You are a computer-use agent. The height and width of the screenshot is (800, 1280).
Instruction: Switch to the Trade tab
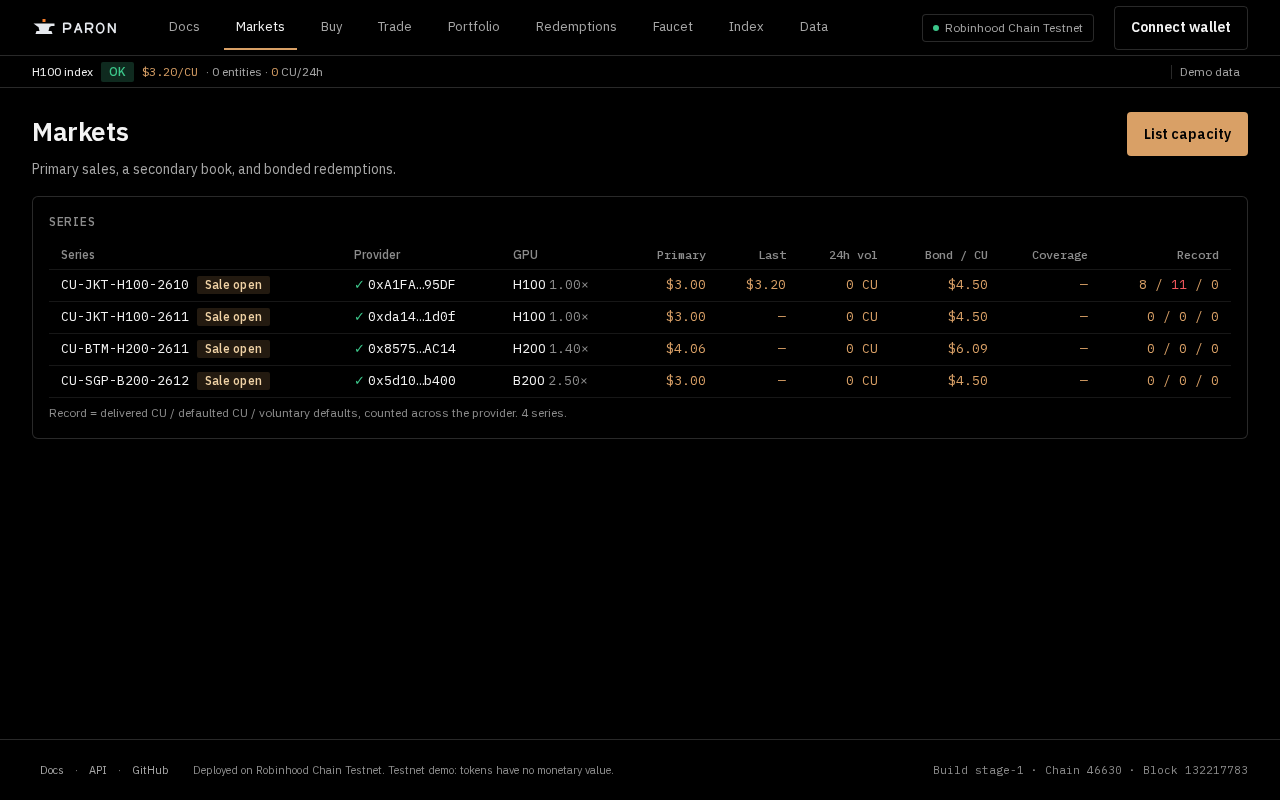[x=395, y=27]
